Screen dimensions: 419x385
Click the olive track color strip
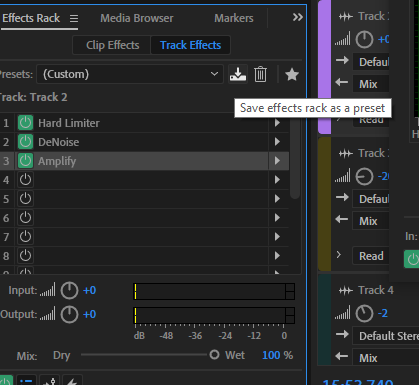(x=325, y=204)
